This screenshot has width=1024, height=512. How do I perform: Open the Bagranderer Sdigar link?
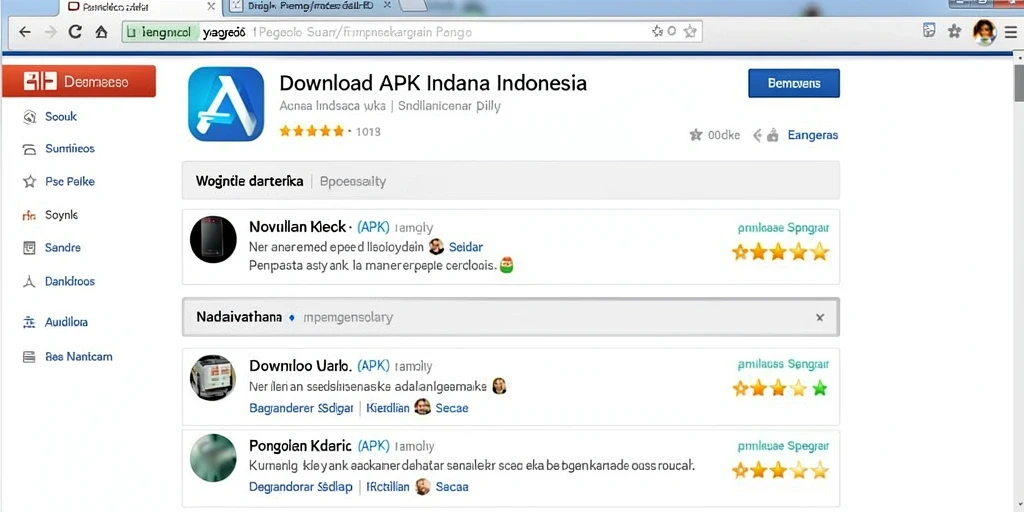301,408
